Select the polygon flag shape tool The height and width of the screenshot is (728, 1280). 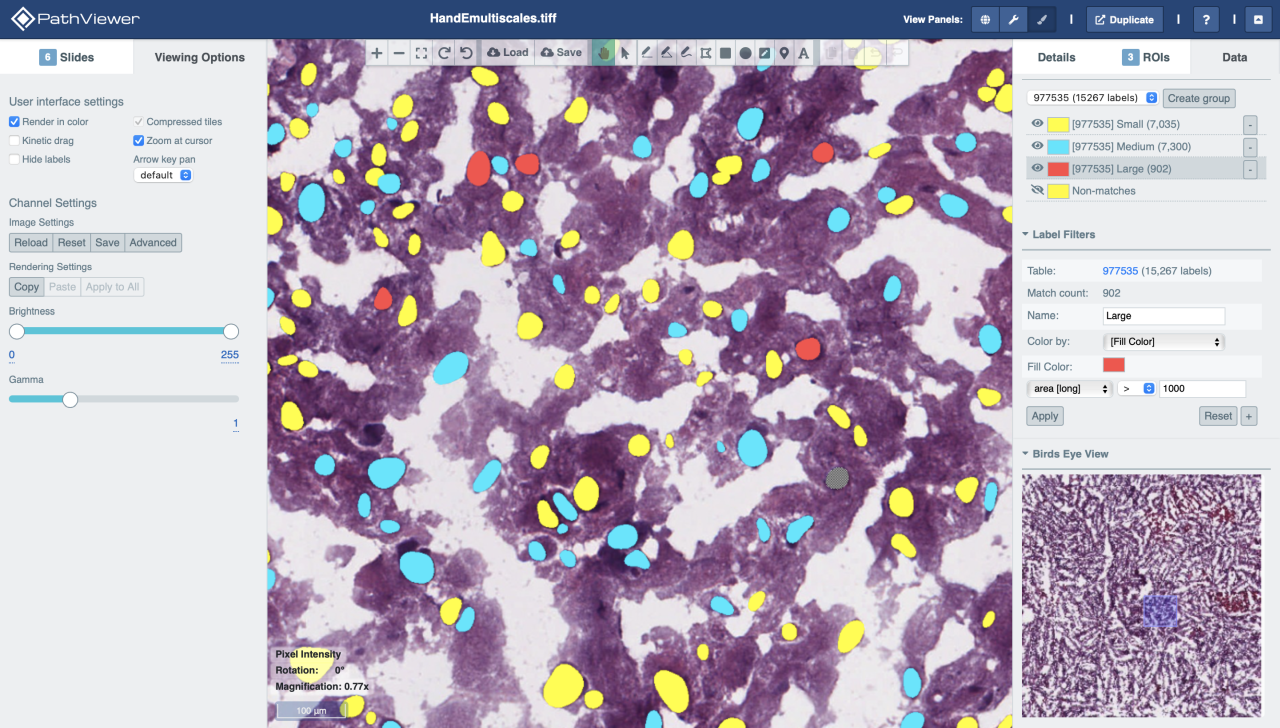pos(706,53)
